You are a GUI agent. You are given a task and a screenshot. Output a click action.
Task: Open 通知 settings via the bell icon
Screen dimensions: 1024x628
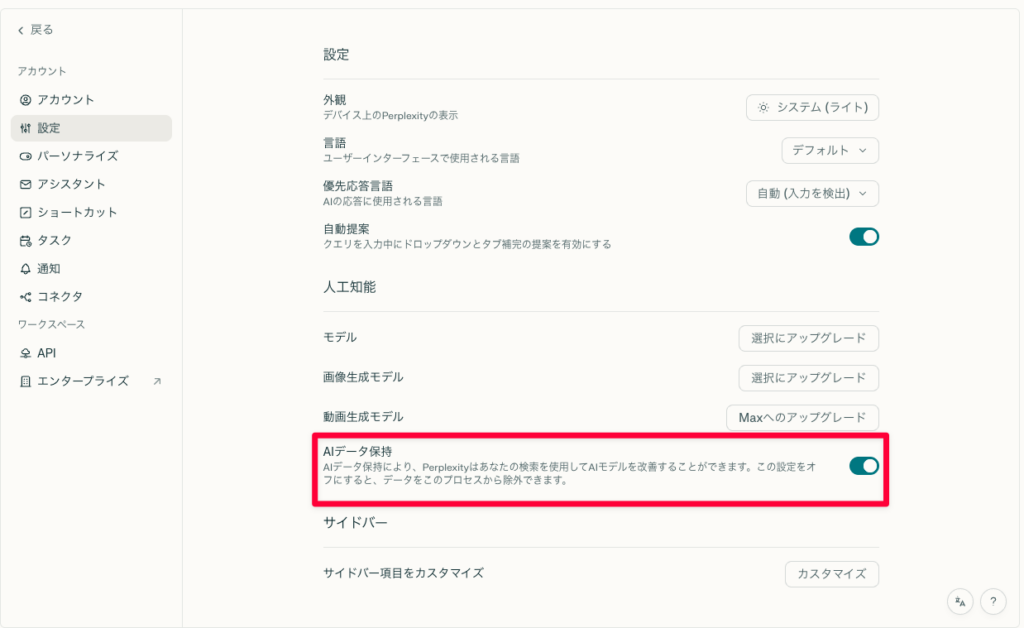click(x=23, y=267)
